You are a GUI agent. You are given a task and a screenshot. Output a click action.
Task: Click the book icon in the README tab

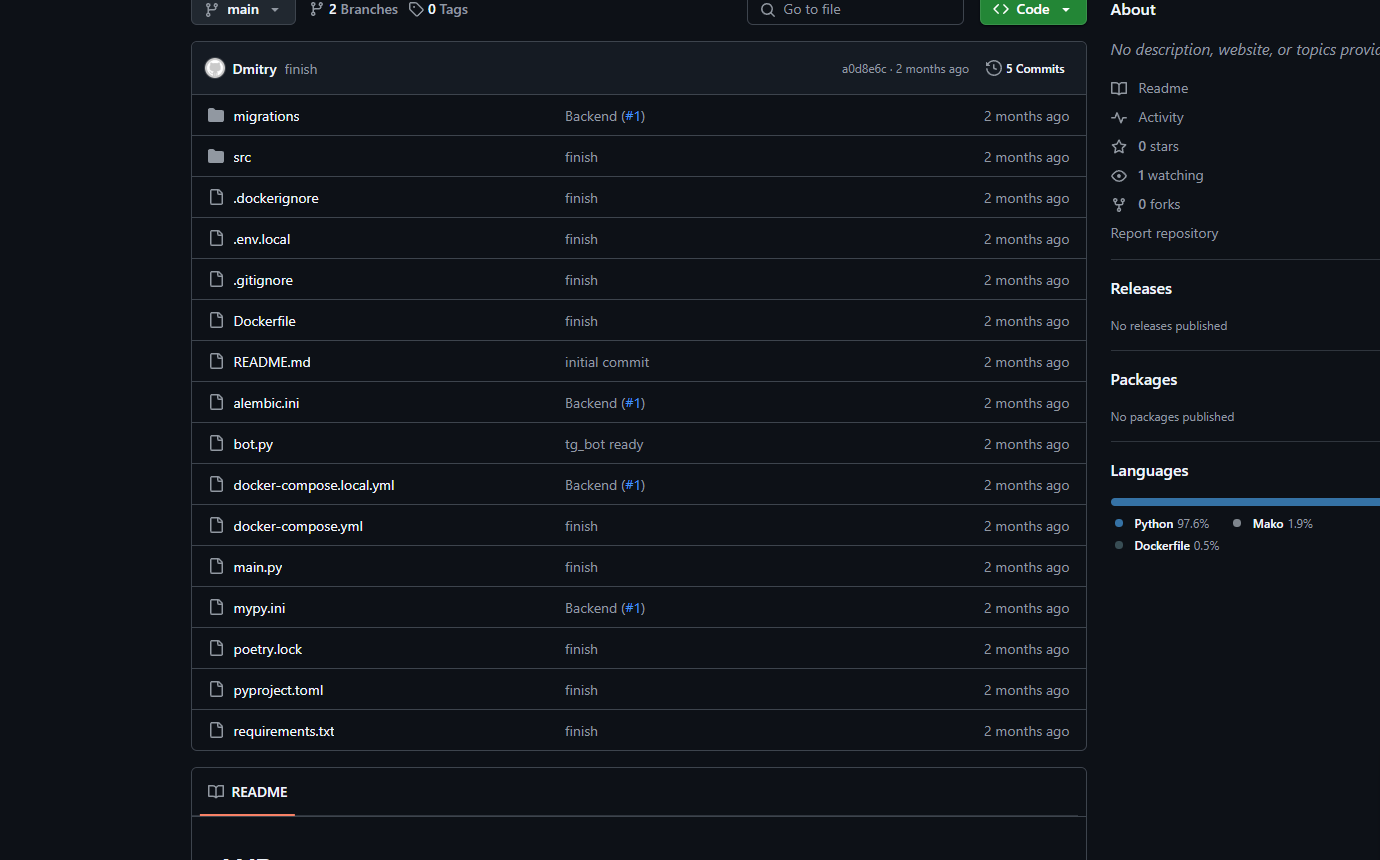(216, 792)
